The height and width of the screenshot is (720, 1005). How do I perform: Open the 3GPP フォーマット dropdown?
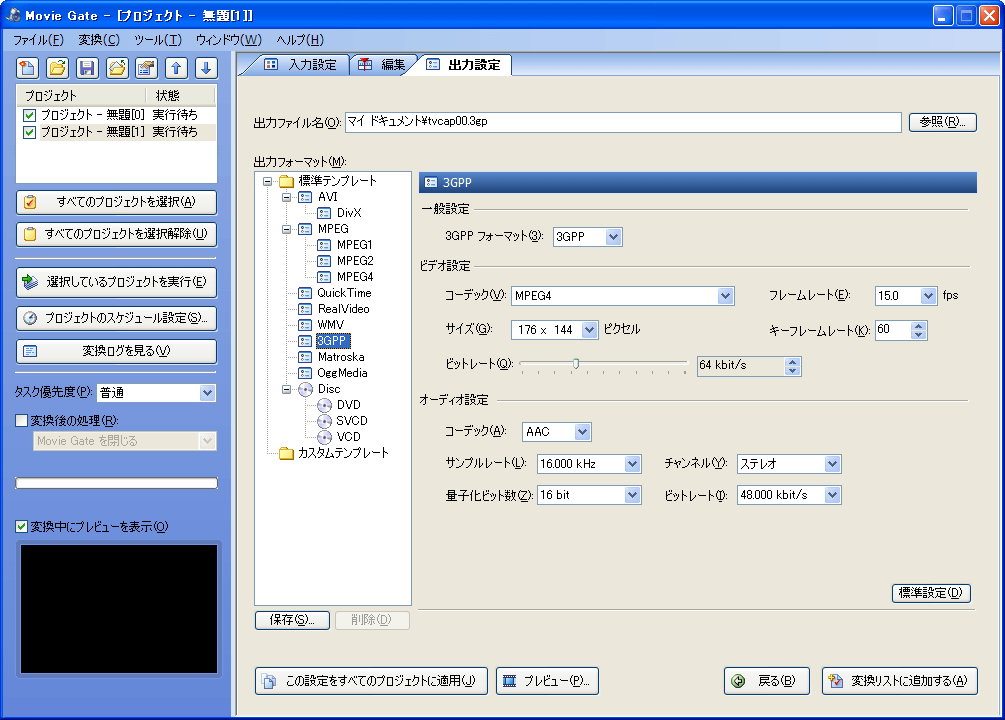(x=613, y=237)
